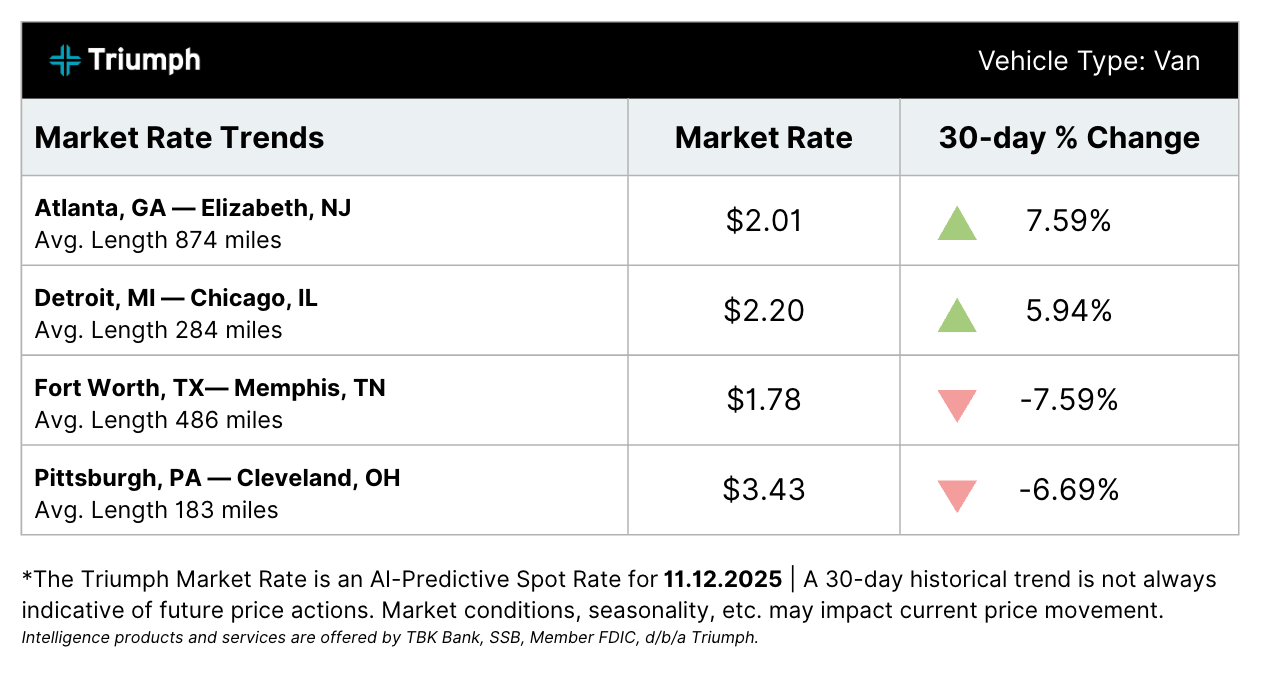Click the red down arrow beside -6.69%
This screenshot has width=1264, height=688.
(x=957, y=495)
